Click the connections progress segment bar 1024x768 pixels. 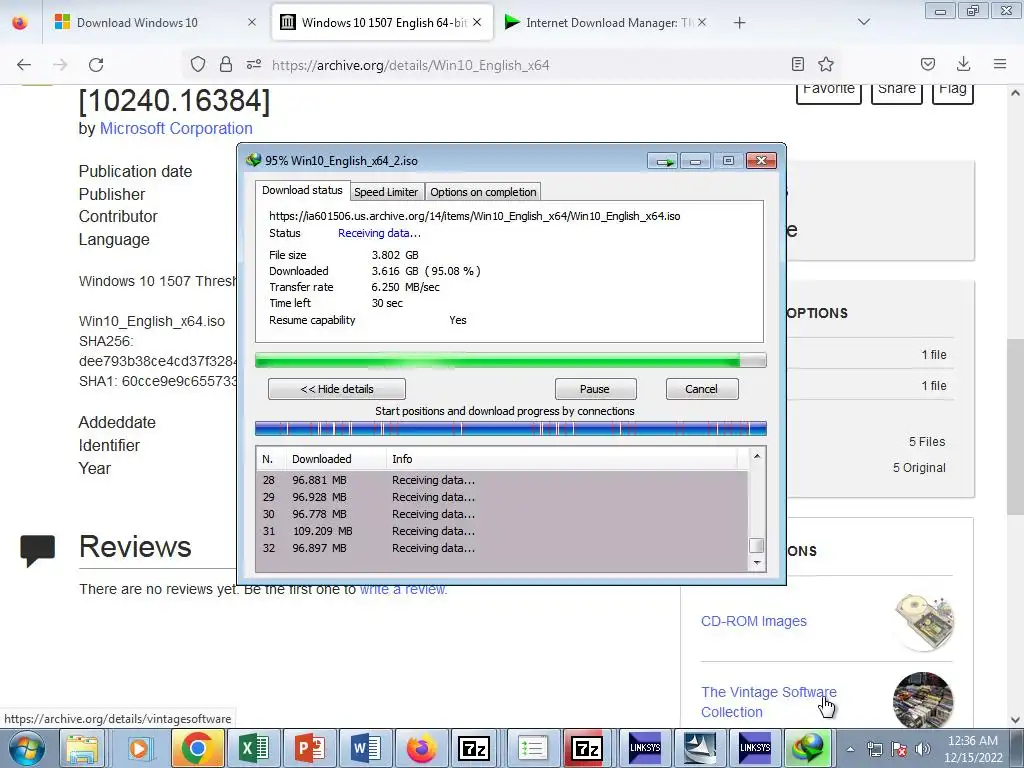point(511,428)
